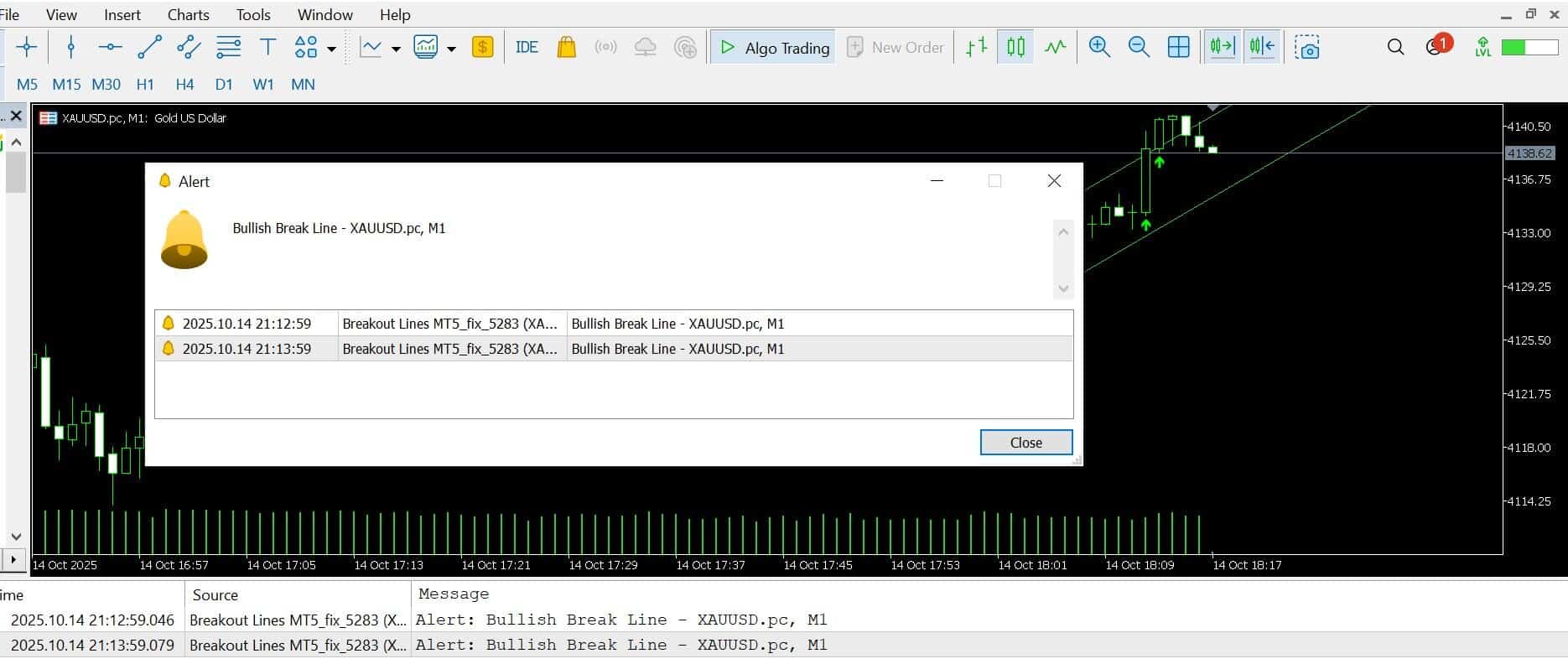This screenshot has height=664, width=1568.
Task: Zoom out of the chart
Action: tap(1138, 47)
